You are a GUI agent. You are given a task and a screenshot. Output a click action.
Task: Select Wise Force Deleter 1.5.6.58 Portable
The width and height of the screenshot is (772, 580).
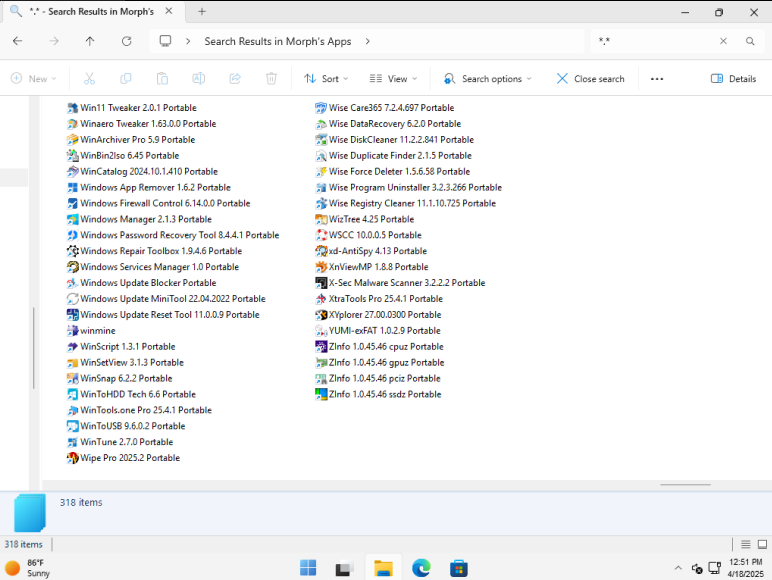[x=393, y=171]
